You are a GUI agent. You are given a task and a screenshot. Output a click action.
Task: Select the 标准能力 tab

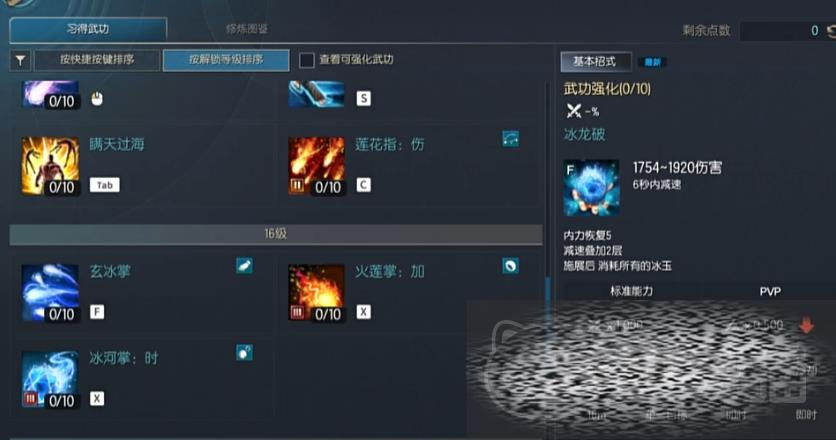pyautogui.click(x=631, y=291)
